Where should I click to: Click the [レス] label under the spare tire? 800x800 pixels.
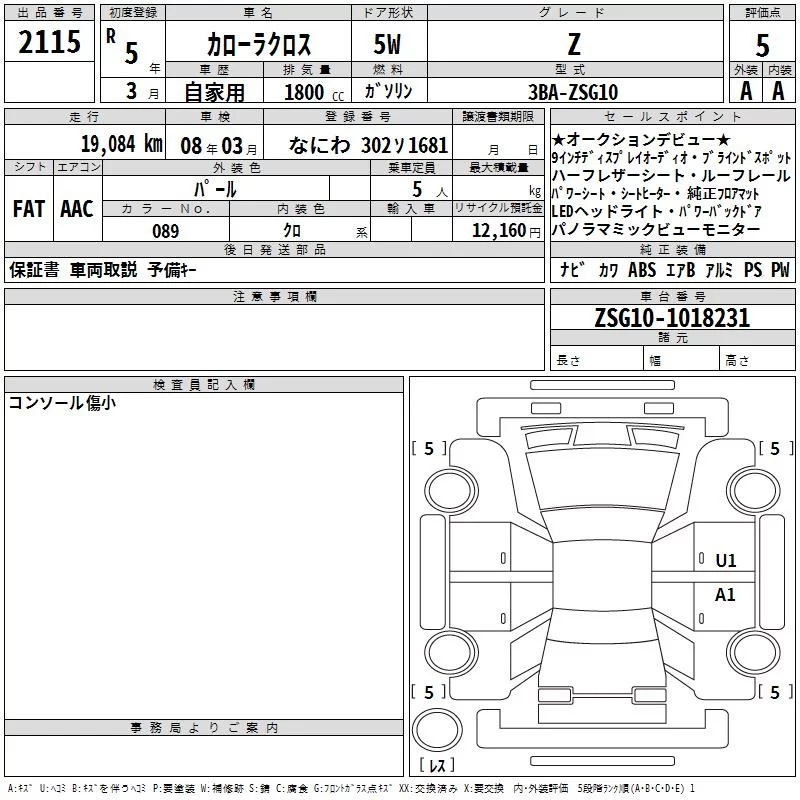tap(437, 765)
